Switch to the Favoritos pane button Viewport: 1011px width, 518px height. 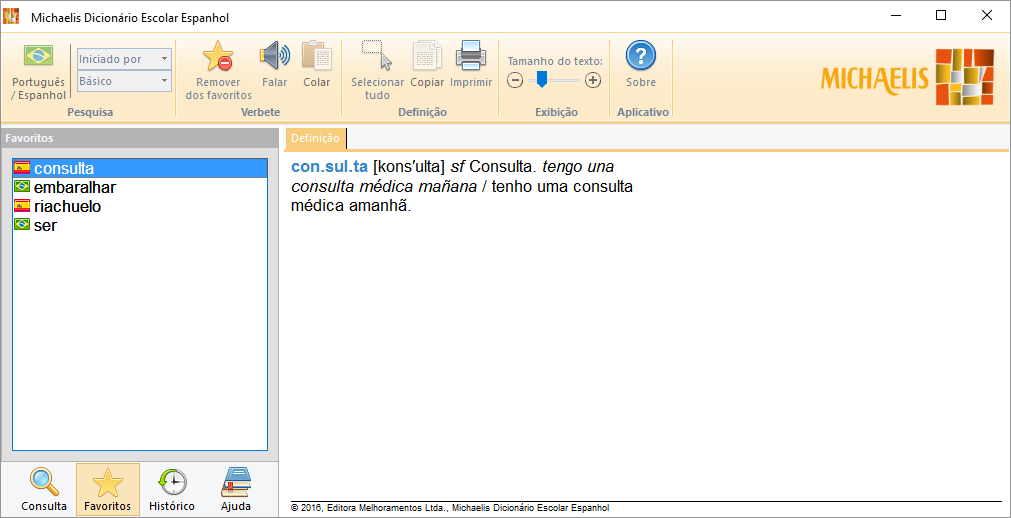coord(108,490)
